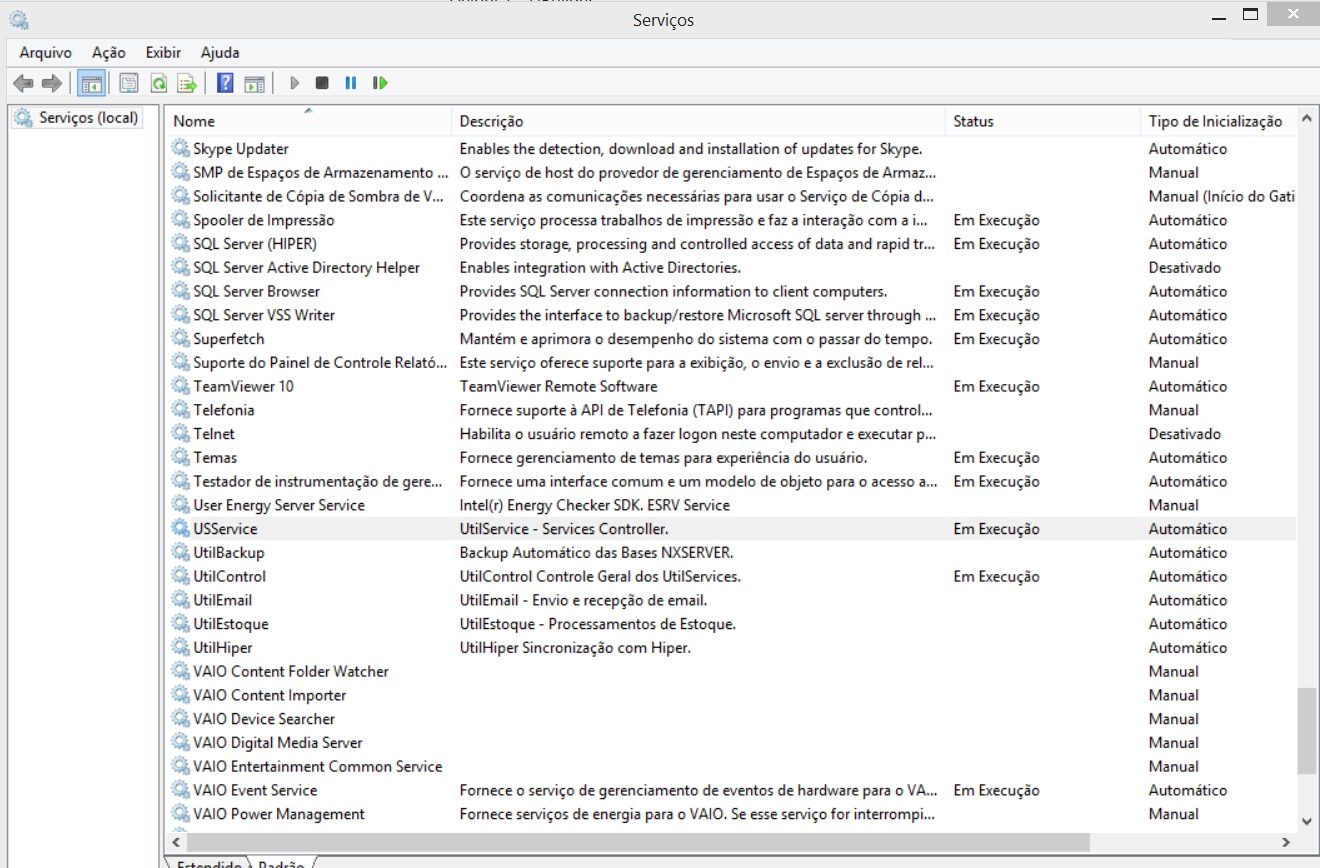Click the Back arrow in the toolbar

(23, 83)
